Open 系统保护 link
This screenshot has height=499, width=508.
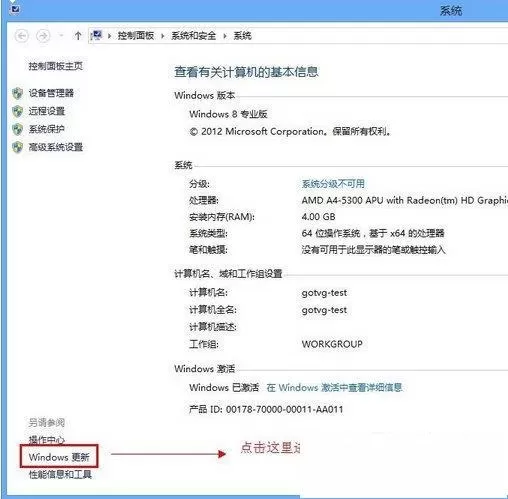point(47,129)
